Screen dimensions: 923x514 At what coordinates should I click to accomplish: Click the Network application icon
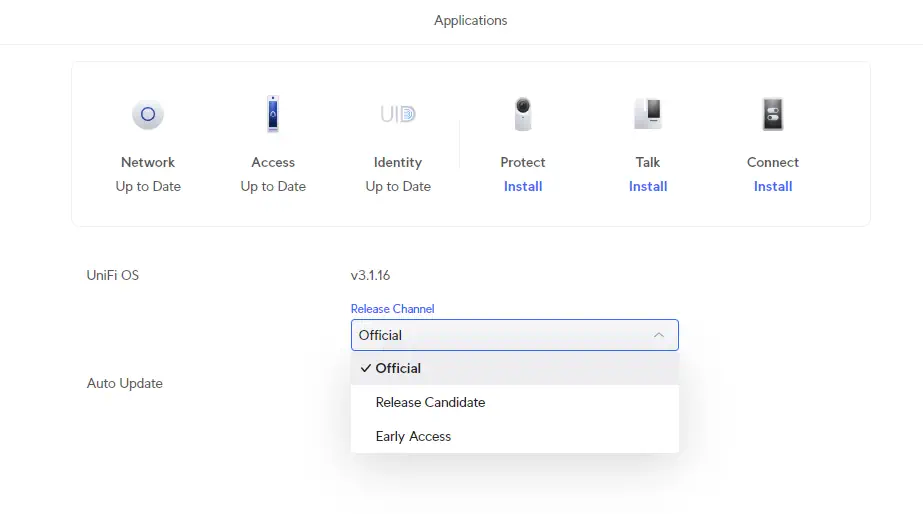[x=148, y=114]
